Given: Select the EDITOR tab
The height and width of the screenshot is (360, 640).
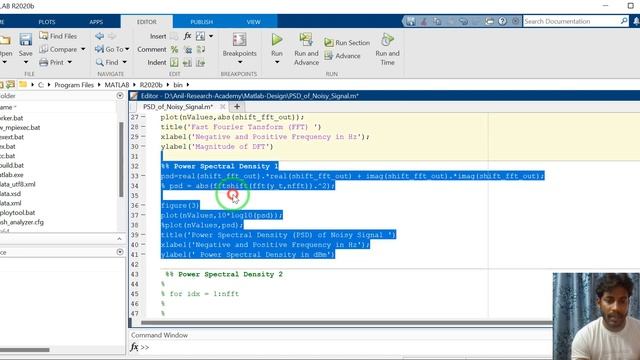Looking at the screenshot, I should (147, 22).
